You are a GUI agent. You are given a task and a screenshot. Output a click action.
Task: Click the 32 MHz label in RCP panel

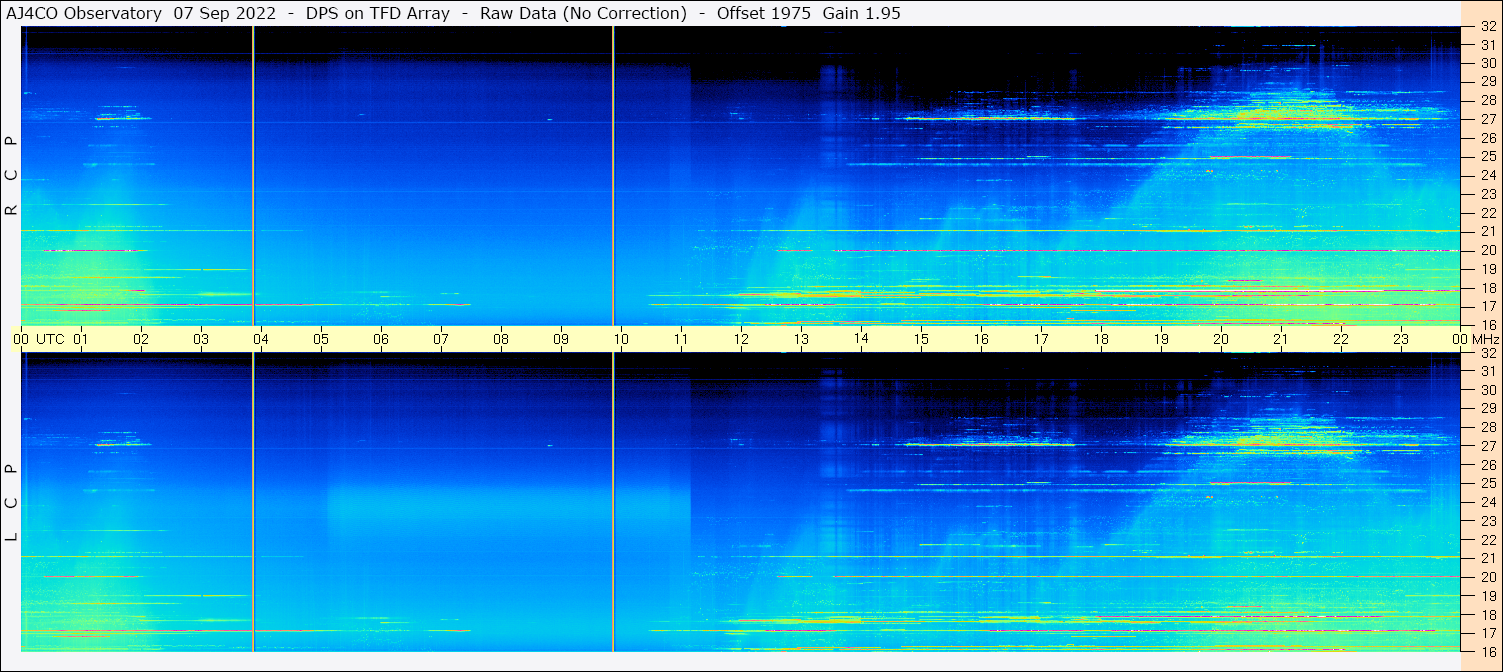click(x=1487, y=27)
